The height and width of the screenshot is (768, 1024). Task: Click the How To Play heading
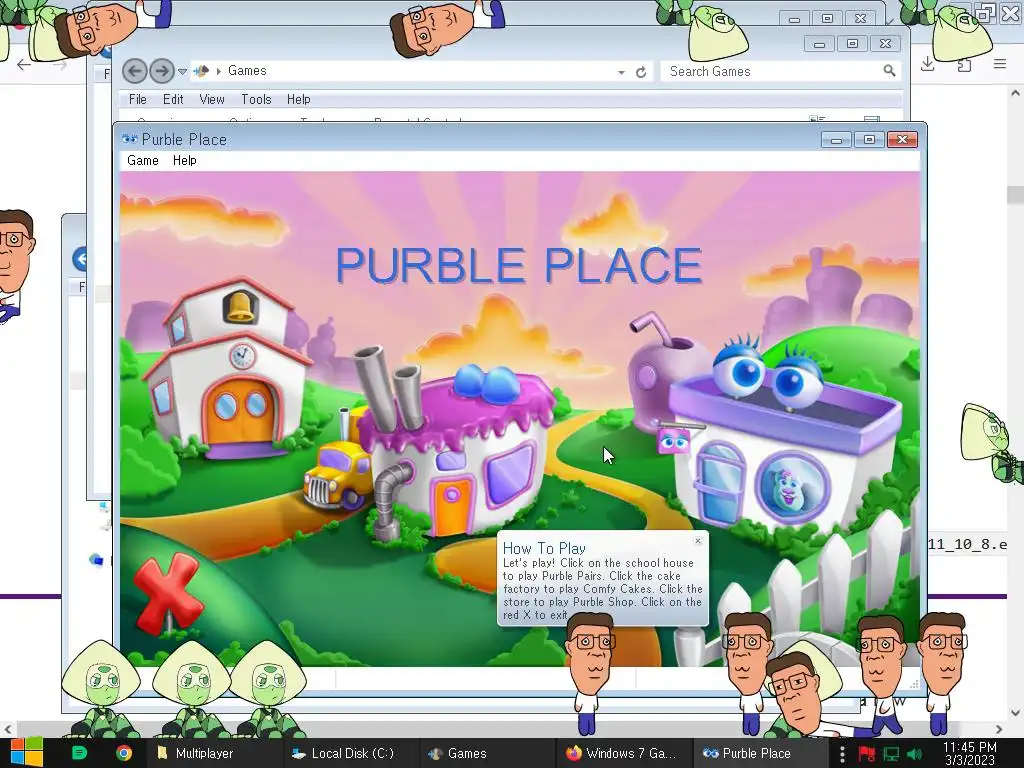(544, 549)
